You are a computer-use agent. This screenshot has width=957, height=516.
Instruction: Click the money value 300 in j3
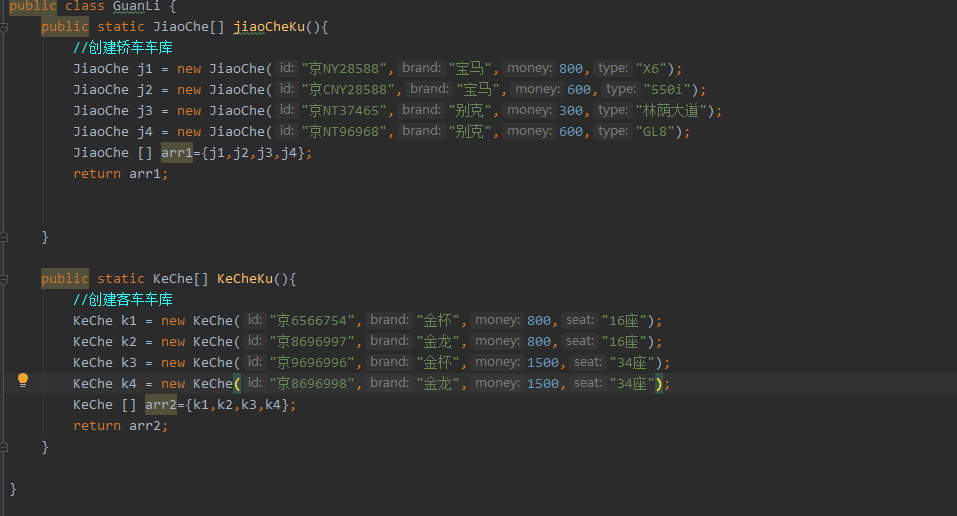click(x=571, y=111)
